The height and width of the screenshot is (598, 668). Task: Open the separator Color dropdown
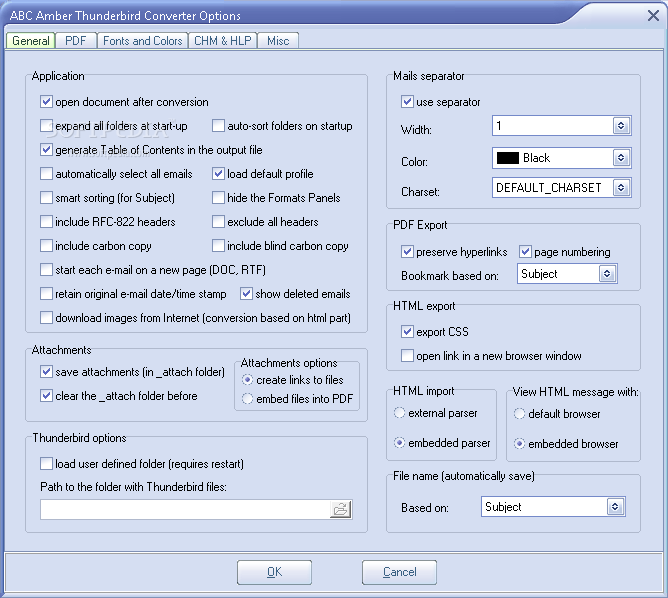point(621,158)
